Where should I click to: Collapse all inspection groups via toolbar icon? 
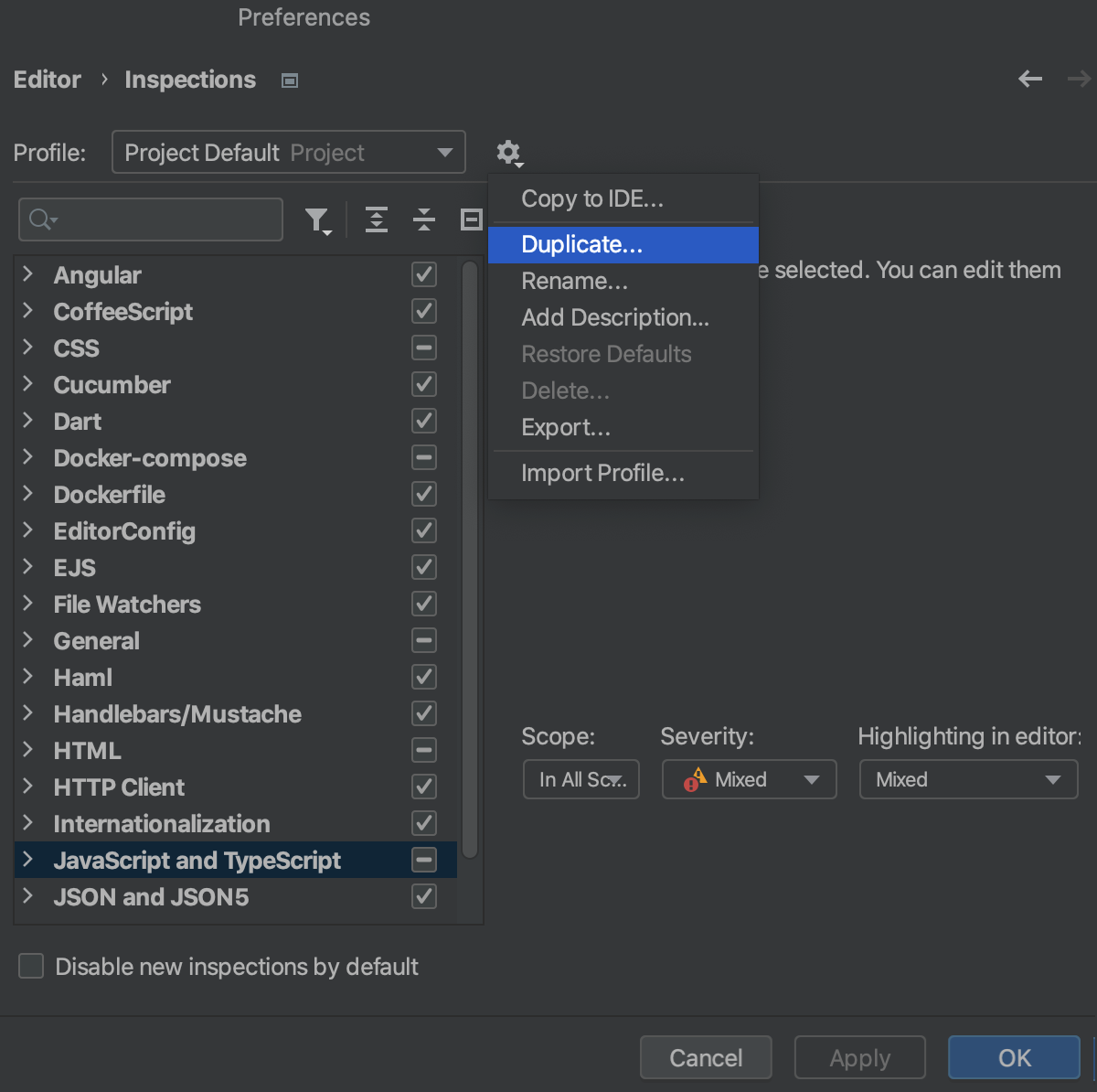pyautogui.click(x=424, y=219)
